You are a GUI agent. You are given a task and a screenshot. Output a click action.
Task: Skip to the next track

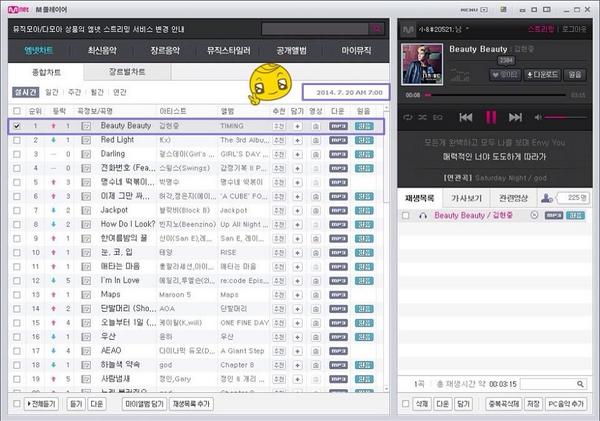coord(515,117)
